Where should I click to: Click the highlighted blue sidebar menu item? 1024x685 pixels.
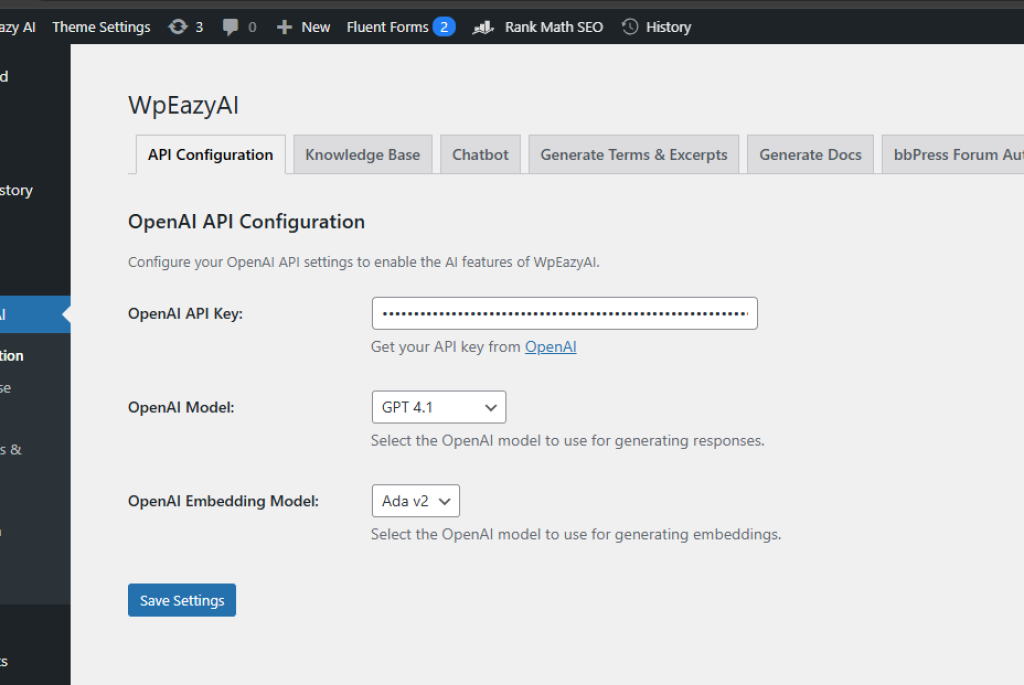[32, 314]
